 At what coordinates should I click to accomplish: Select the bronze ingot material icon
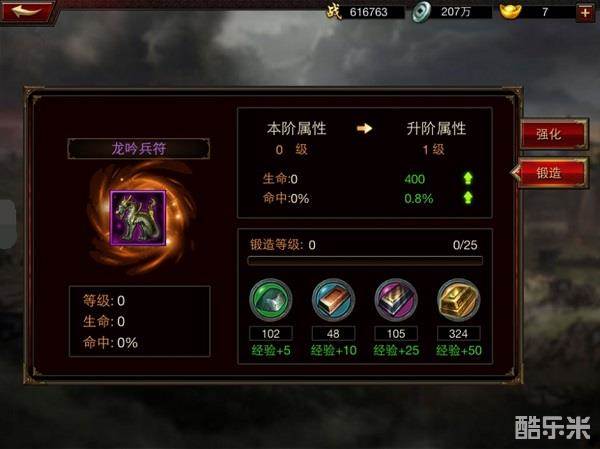(x=333, y=300)
